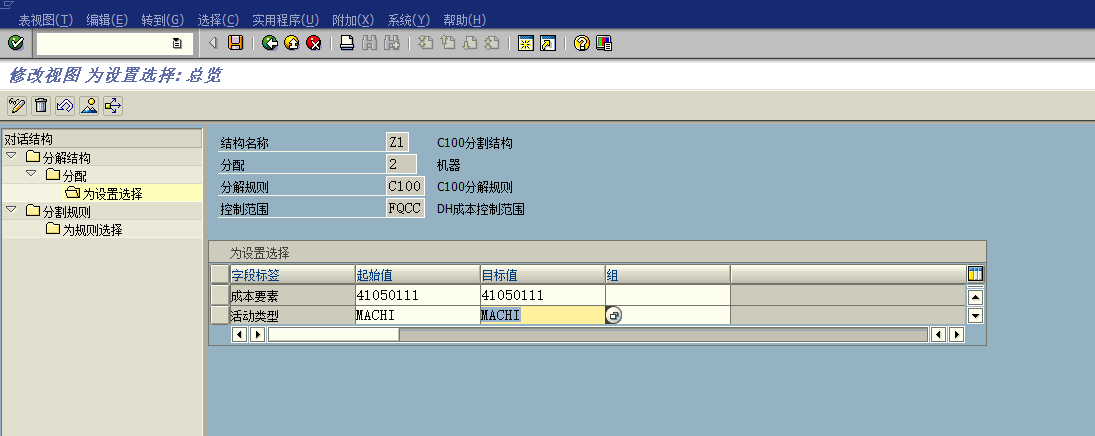Viewport: 1095px width, 436px height.
Task: Click the green Enter checkmark icon
Action: 15,43
